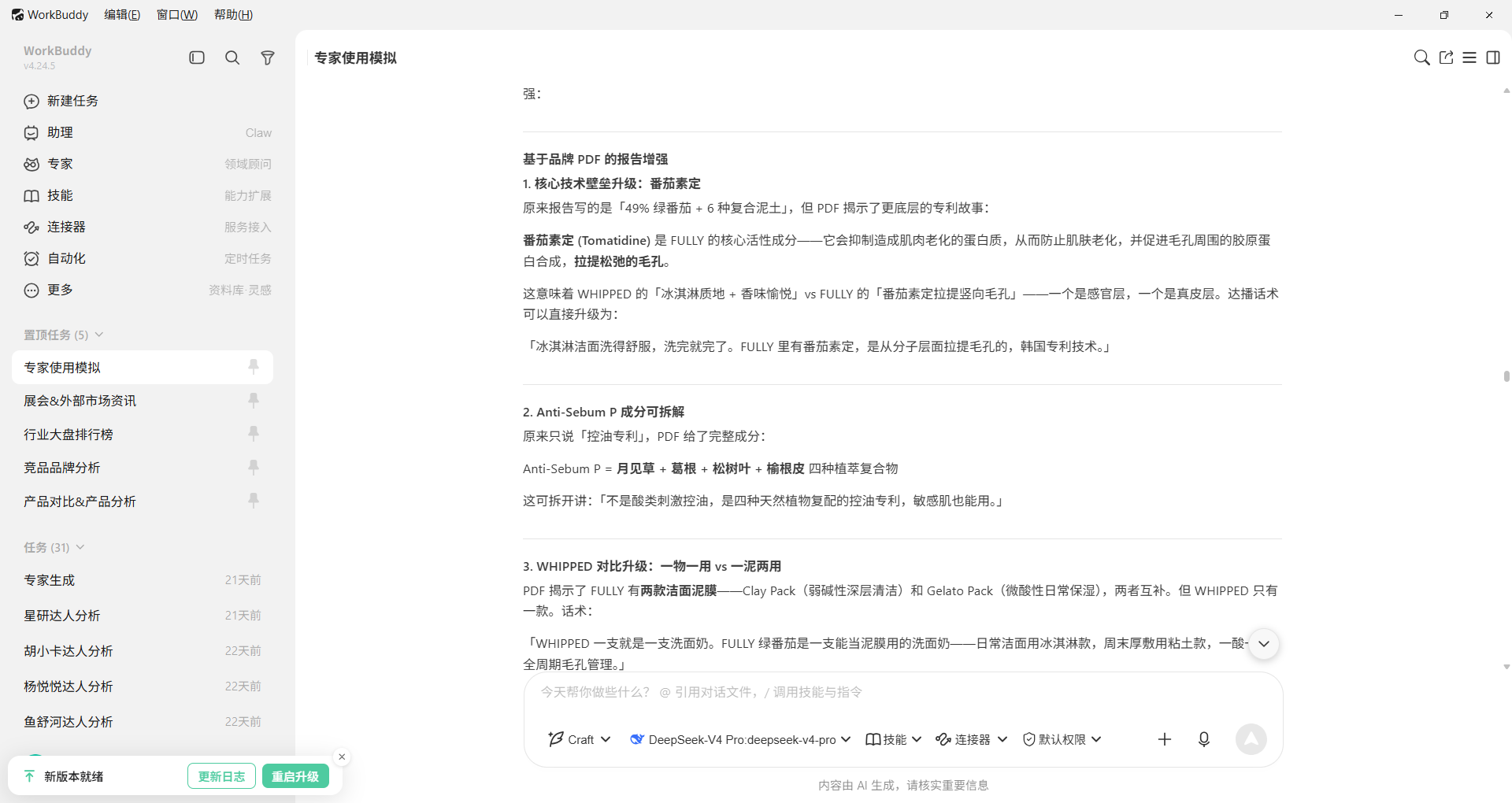Open the sidebar search icon
The image size is (1512, 803).
[x=232, y=57]
